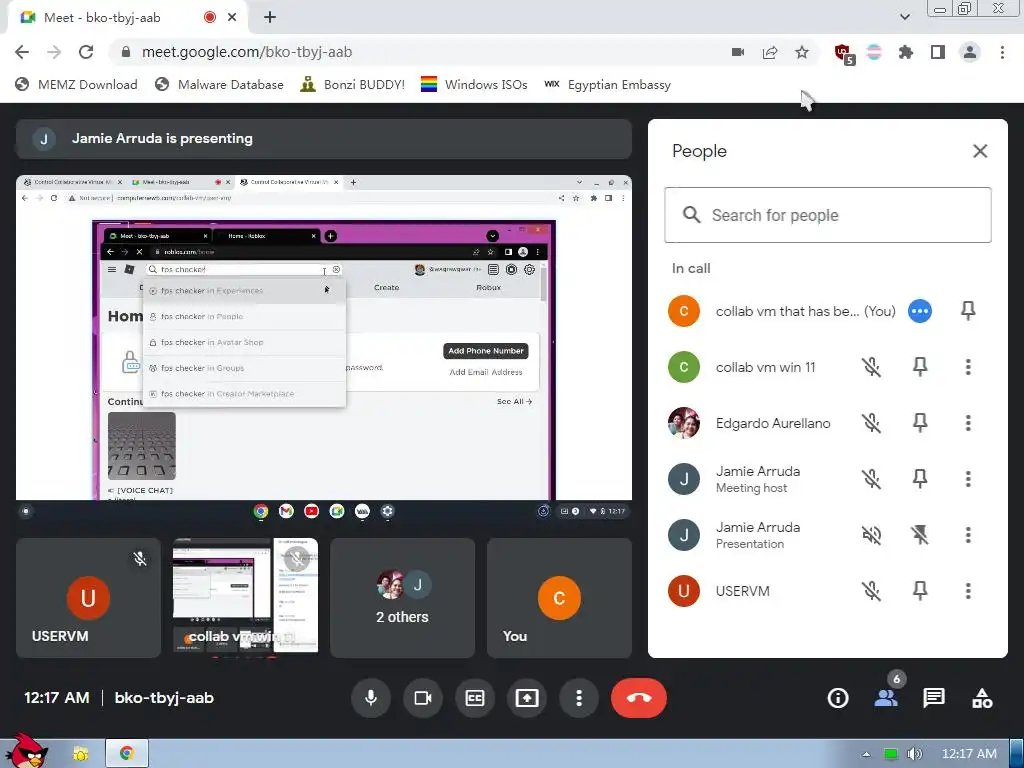The height and width of the screenshot is (768, 1024).
Task: Click the blue speaking indicator for You
Action: (x=920, y=311)
